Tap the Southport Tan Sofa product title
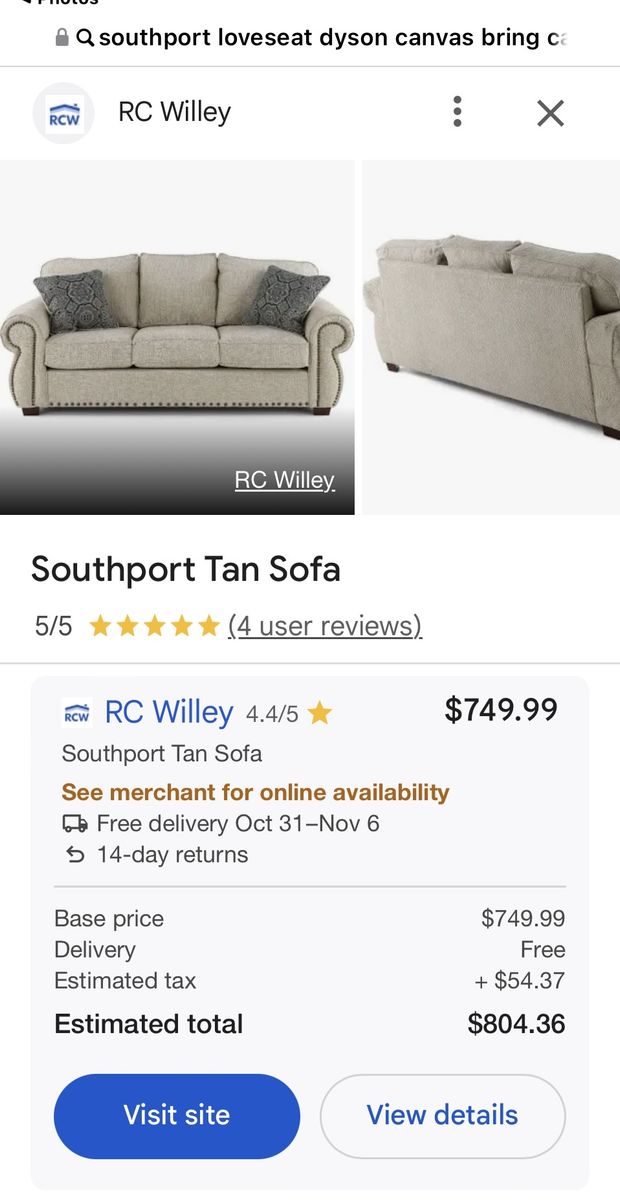 186,570
